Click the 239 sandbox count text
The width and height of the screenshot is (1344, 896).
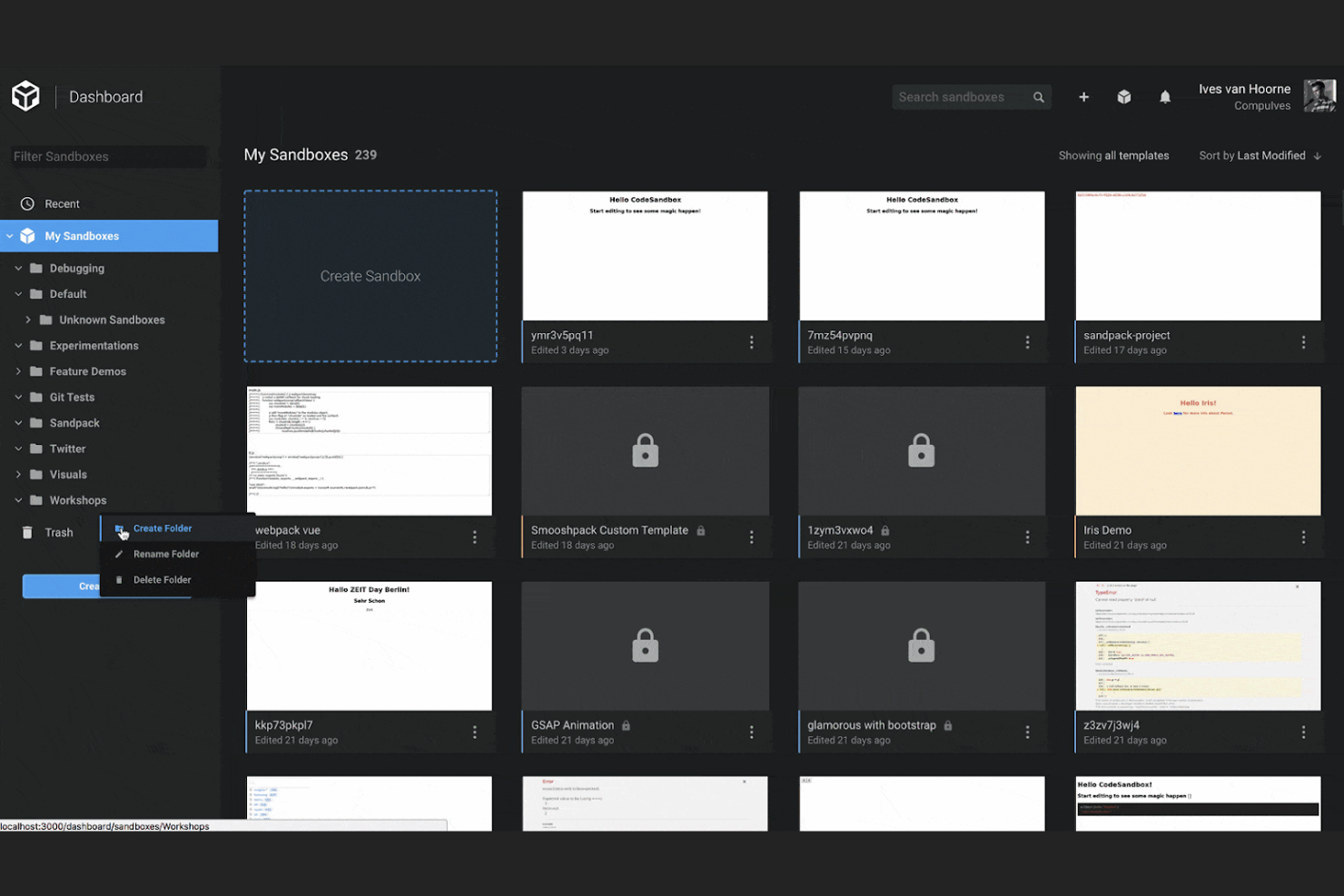point(366,155)
